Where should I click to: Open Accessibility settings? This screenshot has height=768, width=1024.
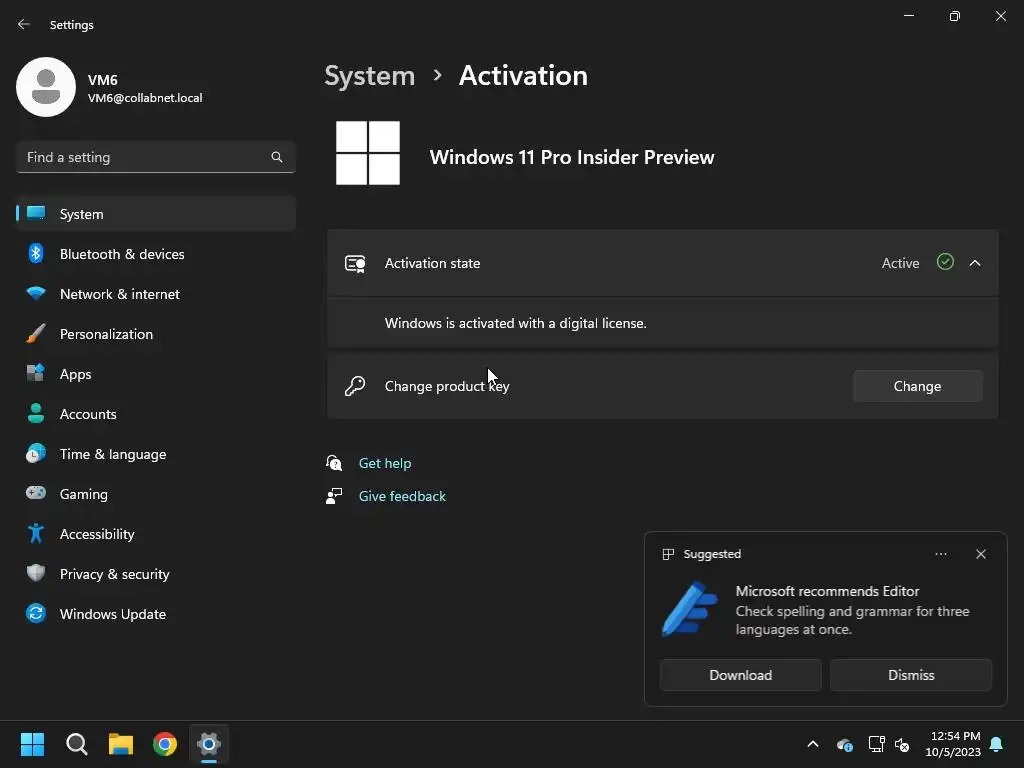tap(155, 534)
